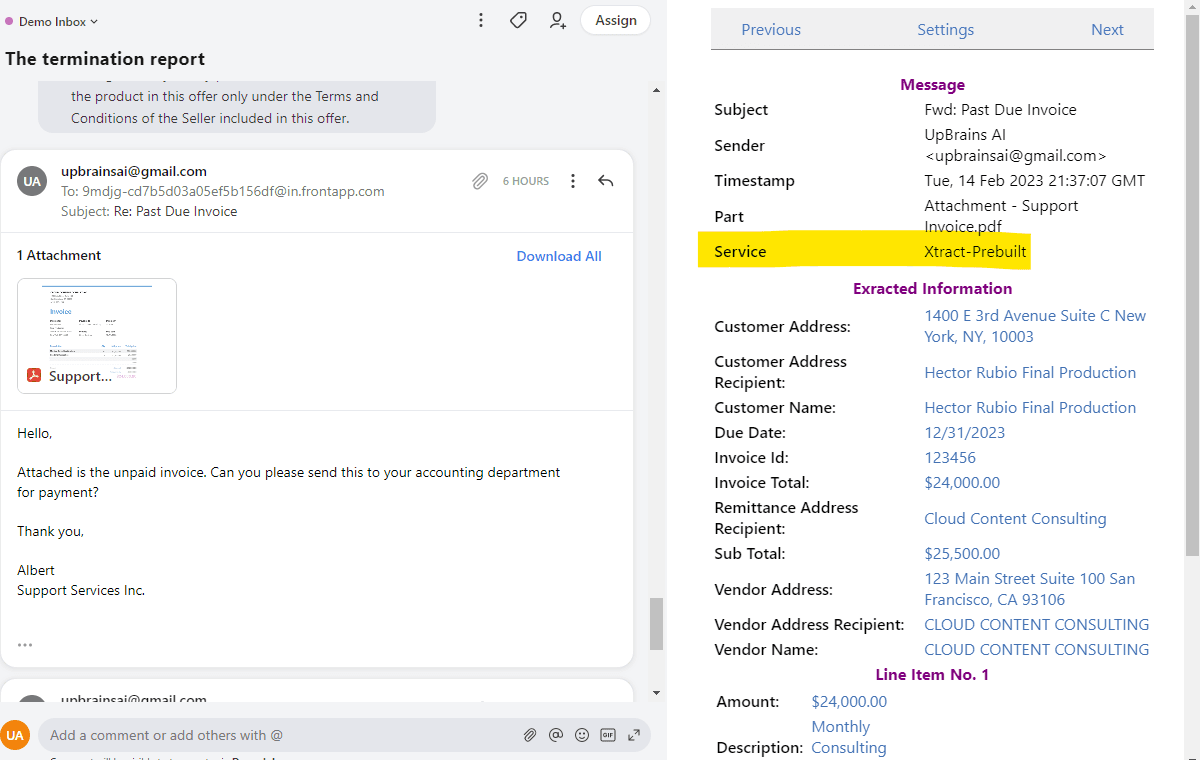1200x760 pixels.
Task: Click the comment input field
Action: [x=280, y=735]
